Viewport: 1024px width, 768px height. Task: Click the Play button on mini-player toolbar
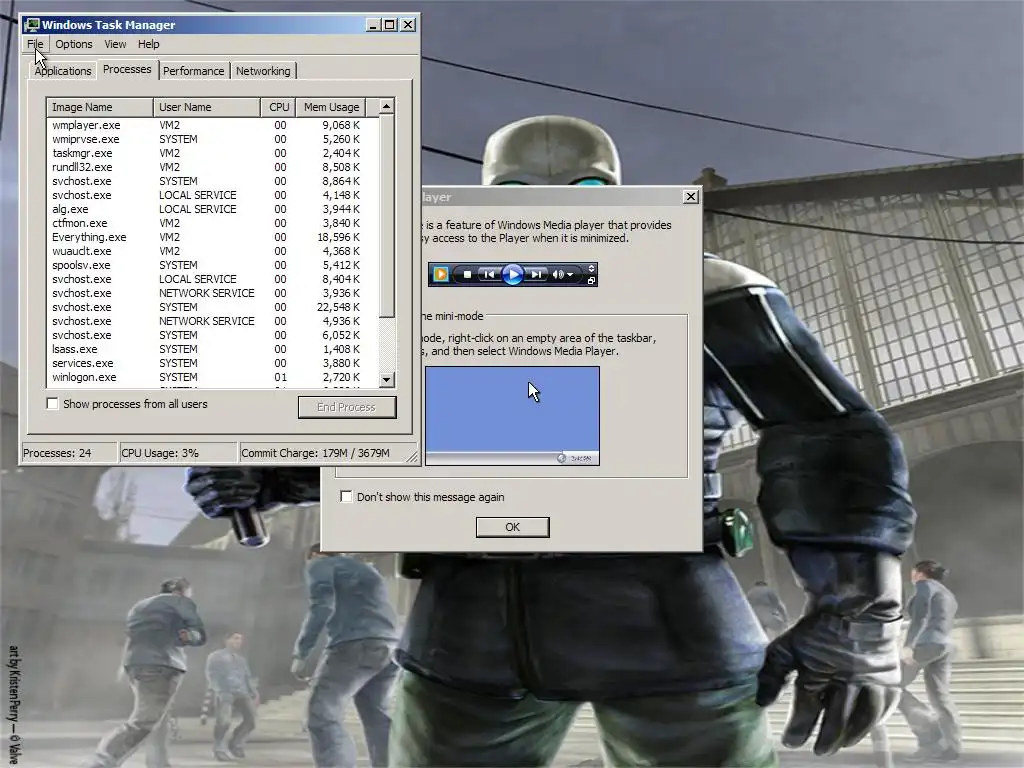click(x=513, y=274)
